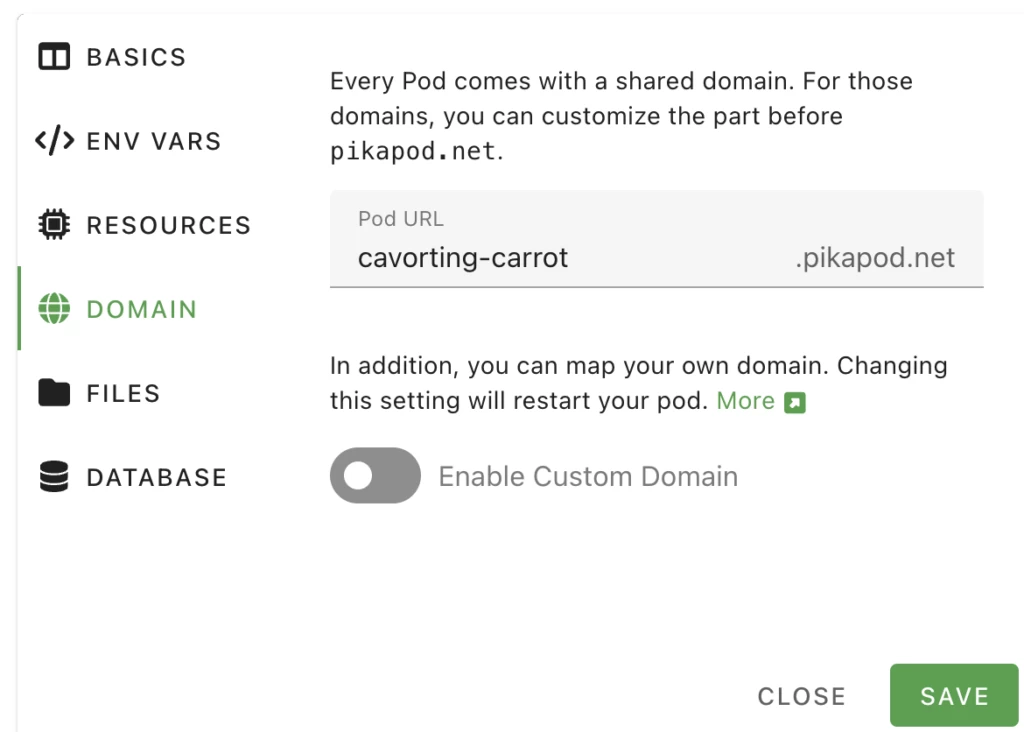Click the Basics columns icon

(55, 57)
